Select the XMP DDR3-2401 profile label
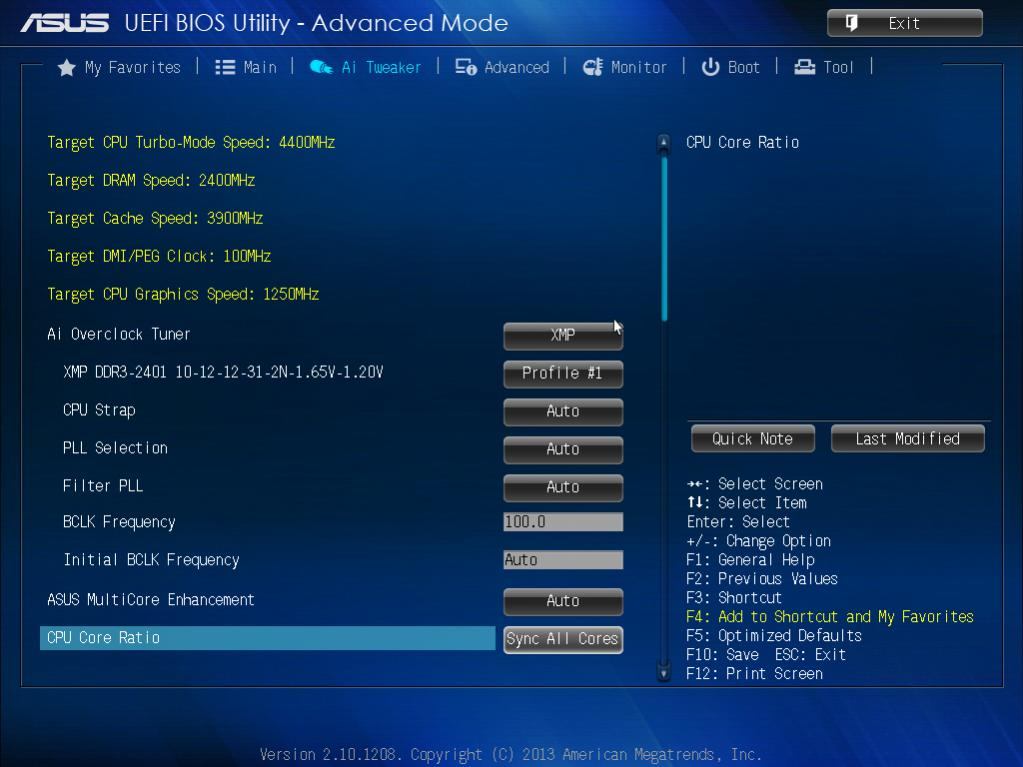This screenshot has height=767, width=1023. coord(223,372)
